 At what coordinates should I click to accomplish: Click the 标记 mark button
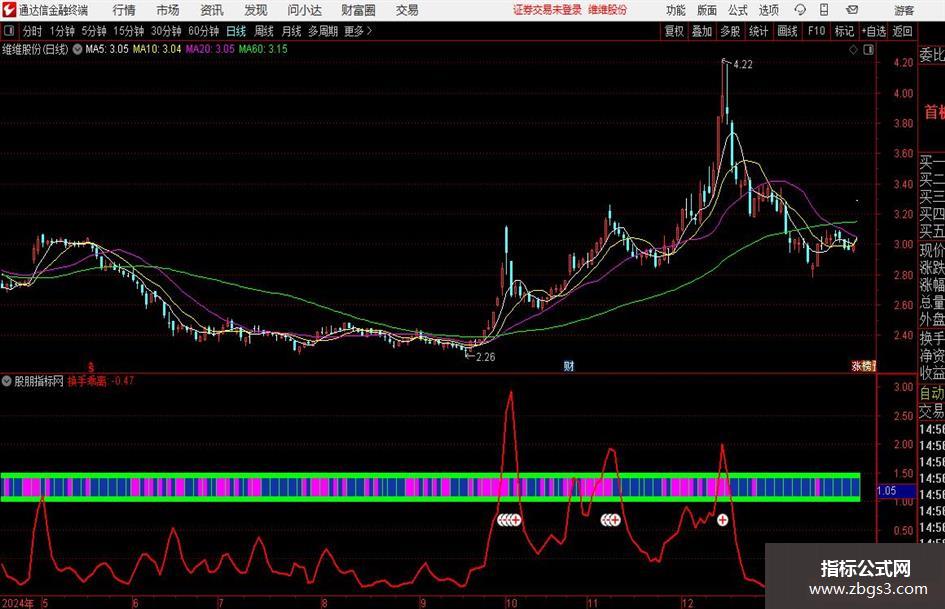click(x=844, y=31)
